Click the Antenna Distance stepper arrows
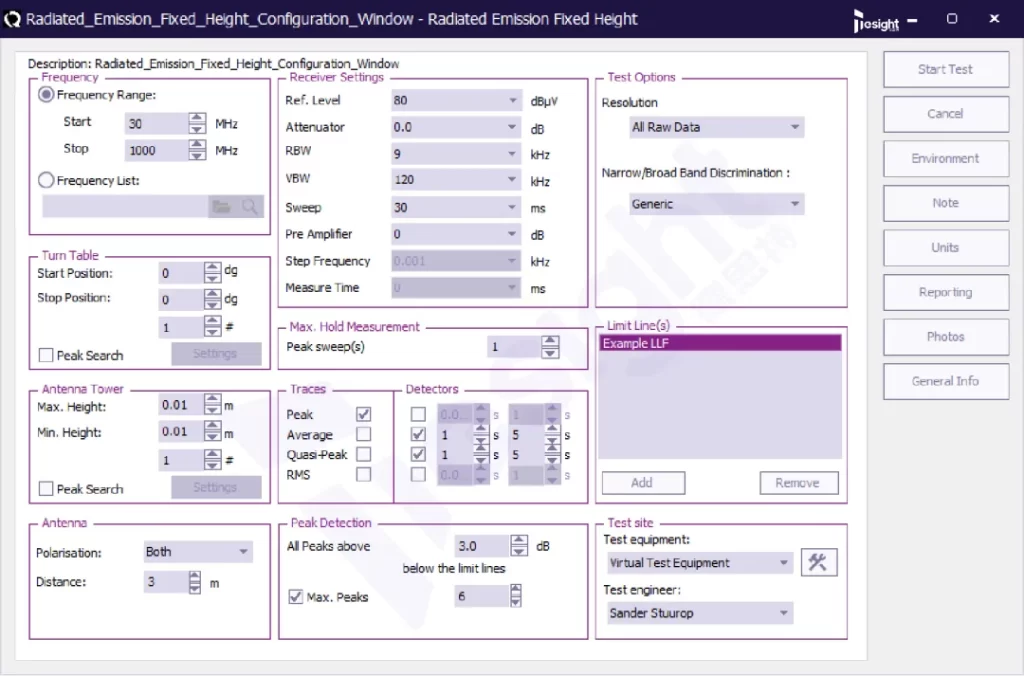The image size is (1024, 676). pos(195,581)
